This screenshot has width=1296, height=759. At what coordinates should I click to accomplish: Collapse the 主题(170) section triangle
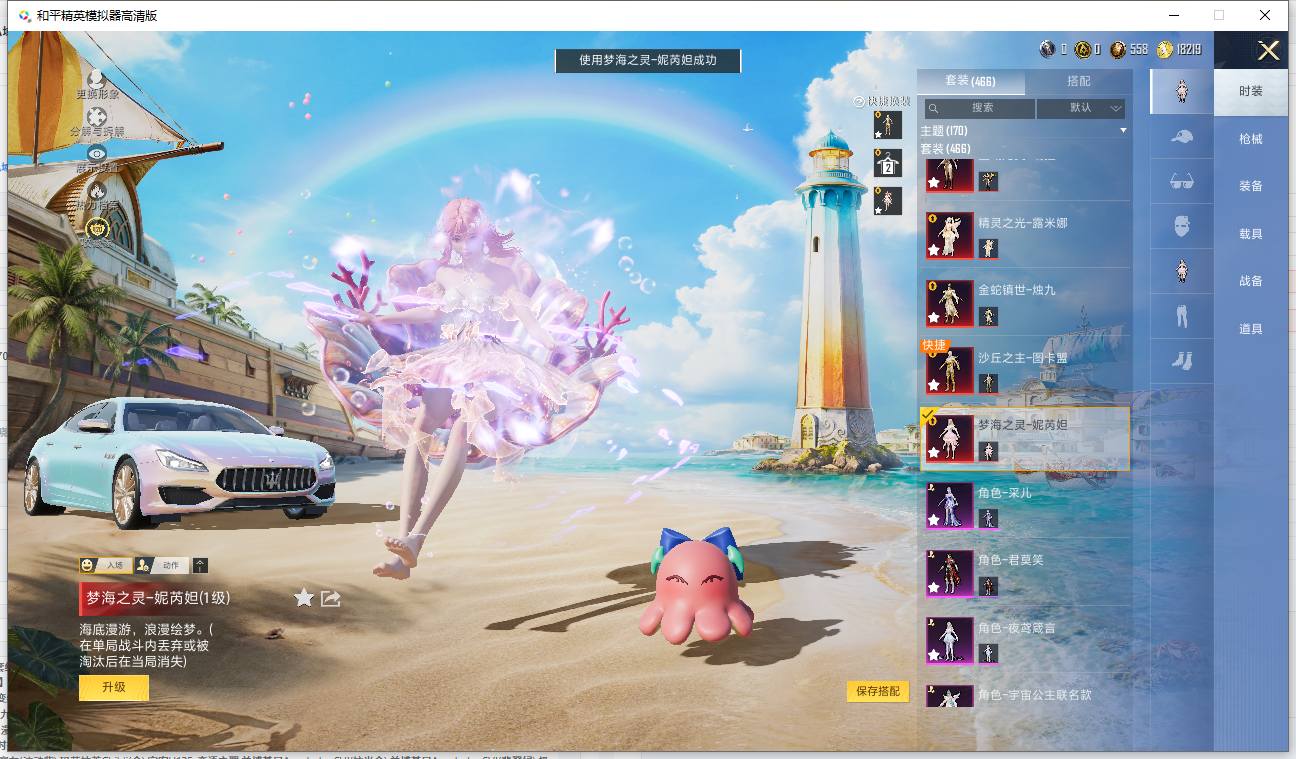tap(1123, 131)
